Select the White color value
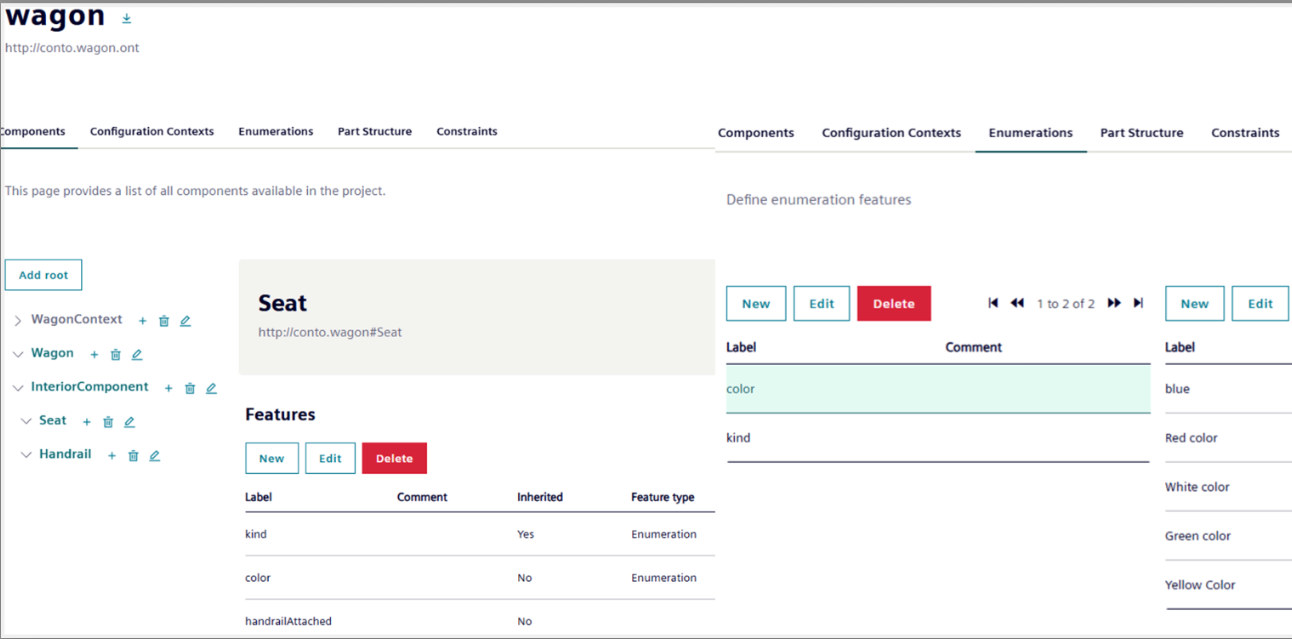The width and height of the screenshot is (1292, 639). pyautogui.click(x=1228, y=487)
